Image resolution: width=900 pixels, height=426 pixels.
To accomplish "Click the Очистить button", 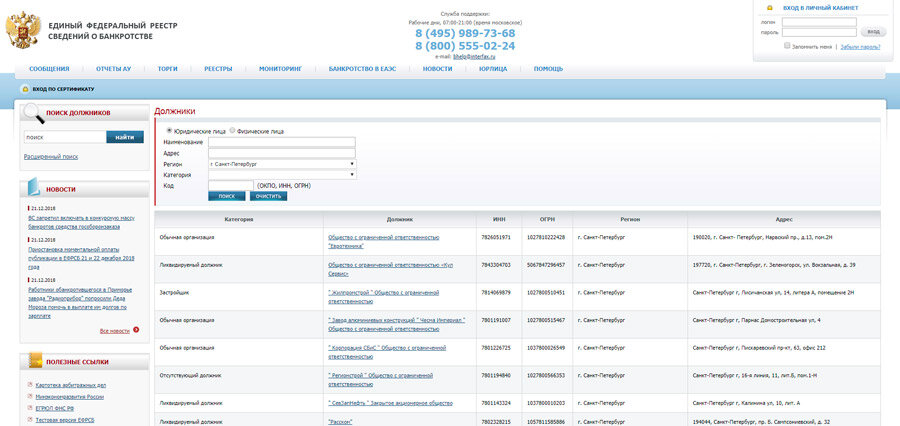I will click(x=268, y=196).
